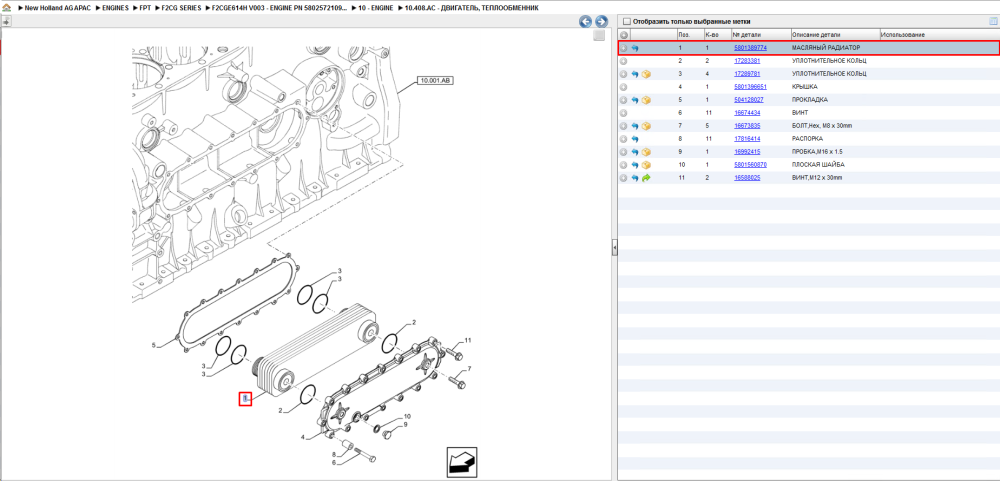Select callout 8 on the diagram
Screen dimensions: 1000x481
[334, 454]
